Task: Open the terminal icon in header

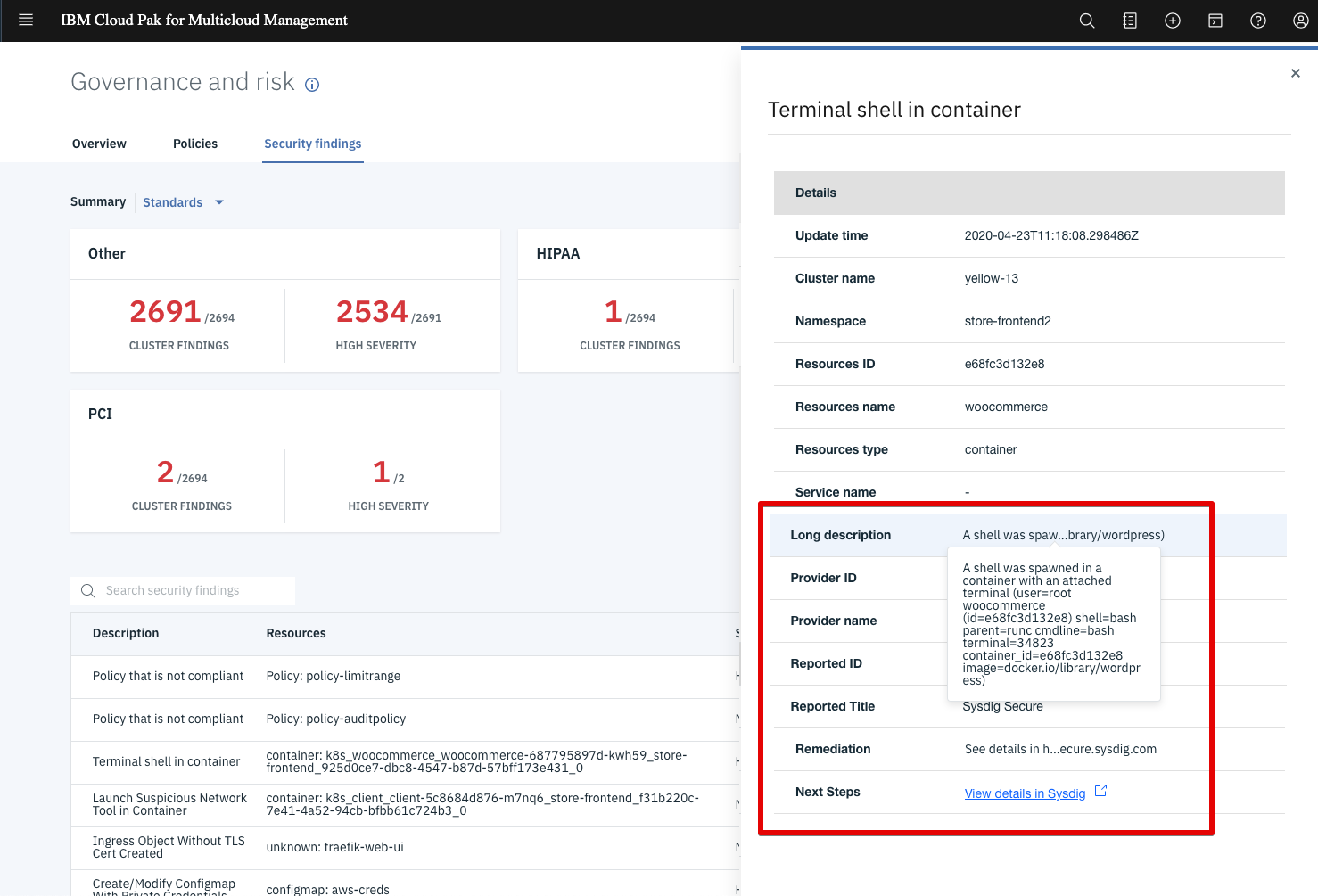Action: (x=1215, y=21)
